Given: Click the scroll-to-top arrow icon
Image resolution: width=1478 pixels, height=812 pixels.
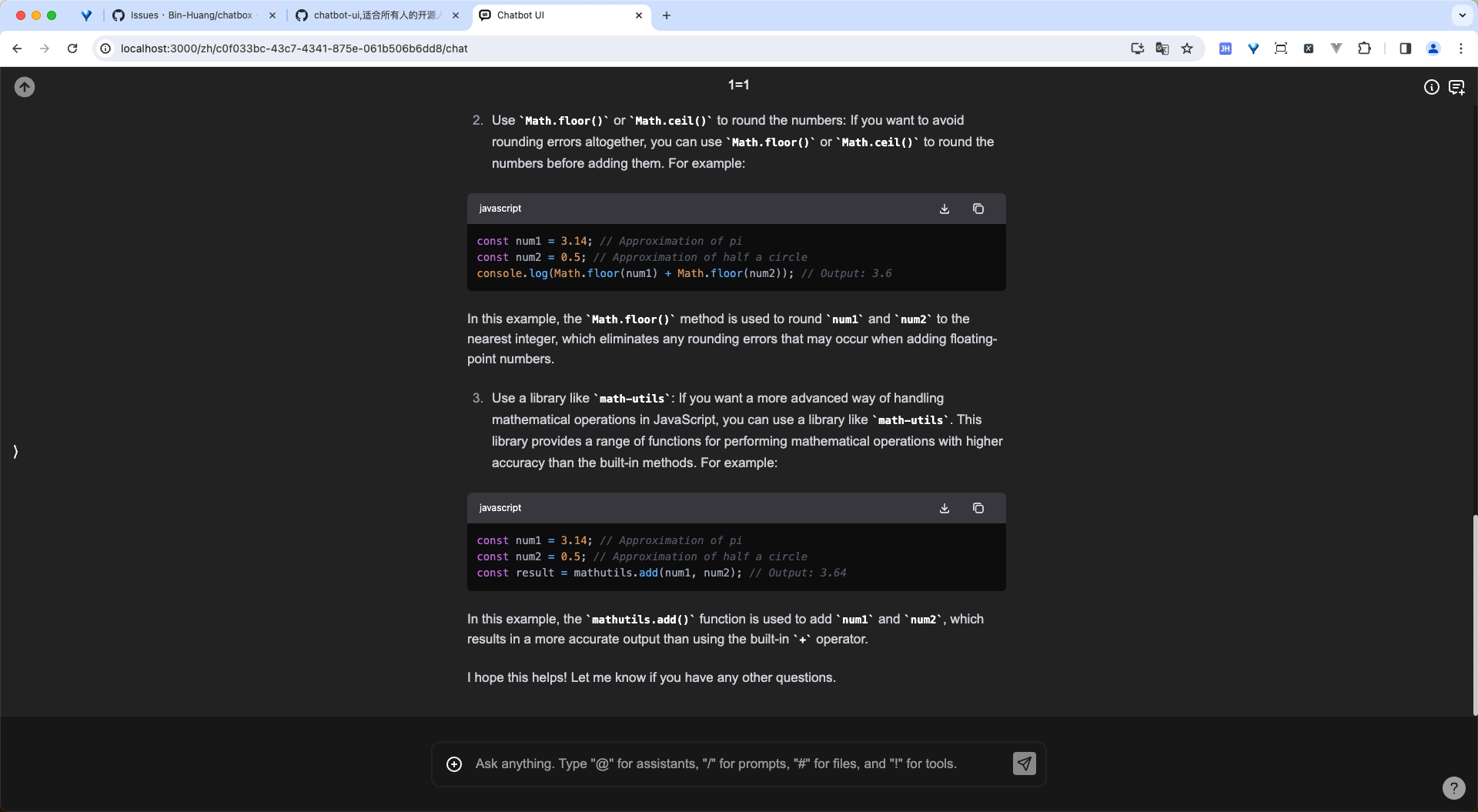Looking at the screenshot, I should click(x=25, y=87).
